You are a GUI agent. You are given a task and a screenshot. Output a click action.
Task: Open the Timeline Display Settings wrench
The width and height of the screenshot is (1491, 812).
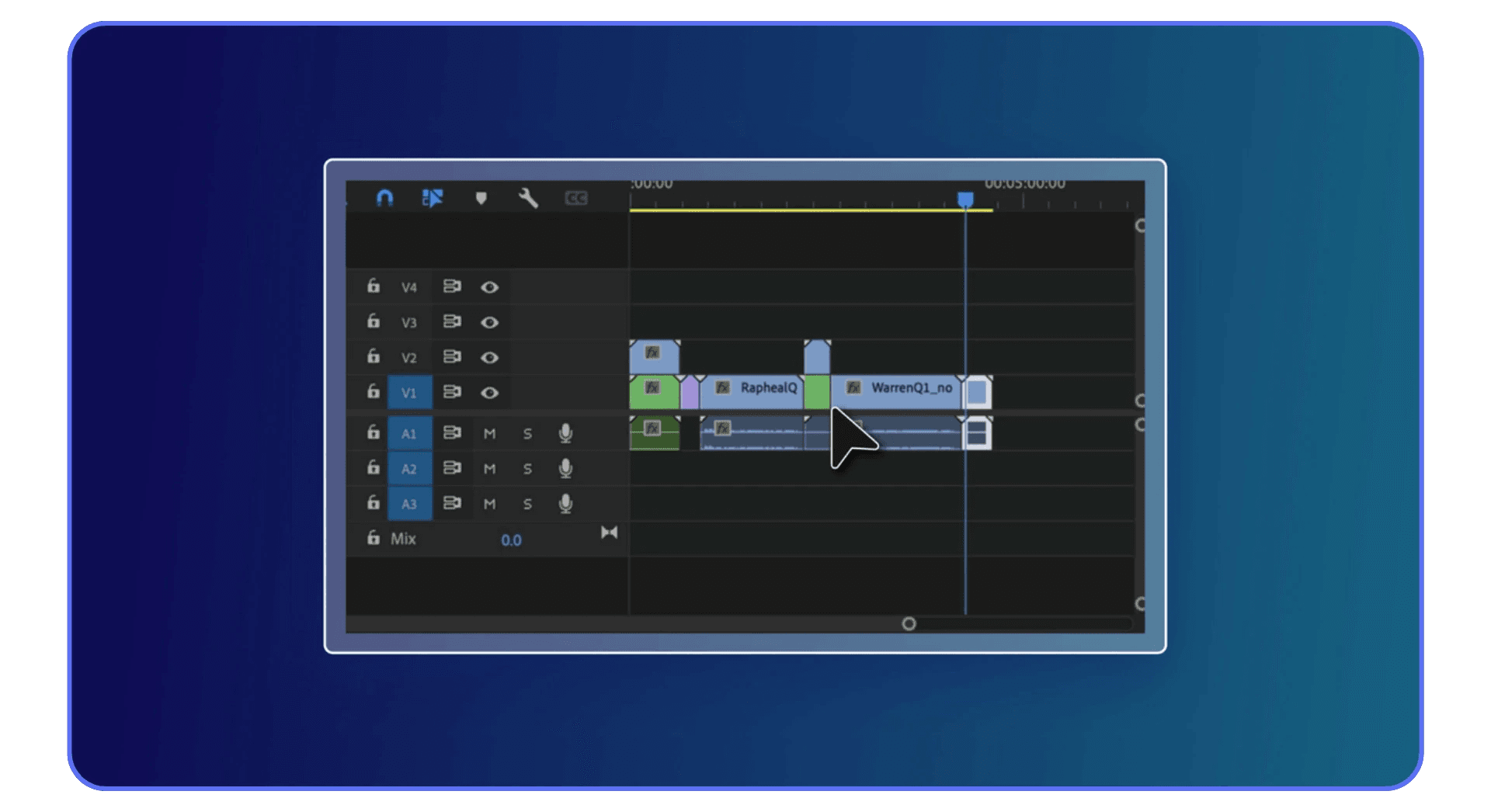click(529, 198)
